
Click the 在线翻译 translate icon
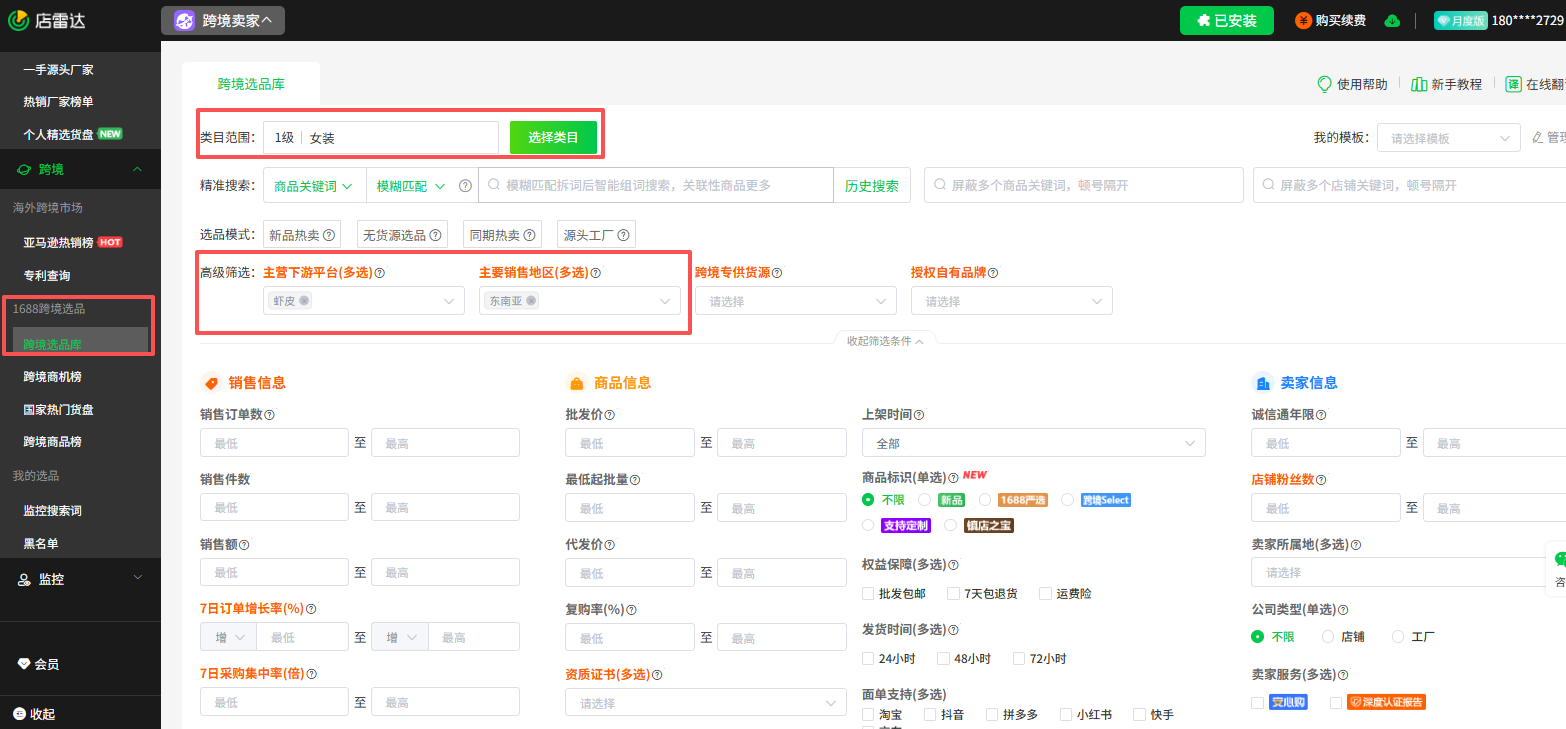click(x=1513, y=84)
